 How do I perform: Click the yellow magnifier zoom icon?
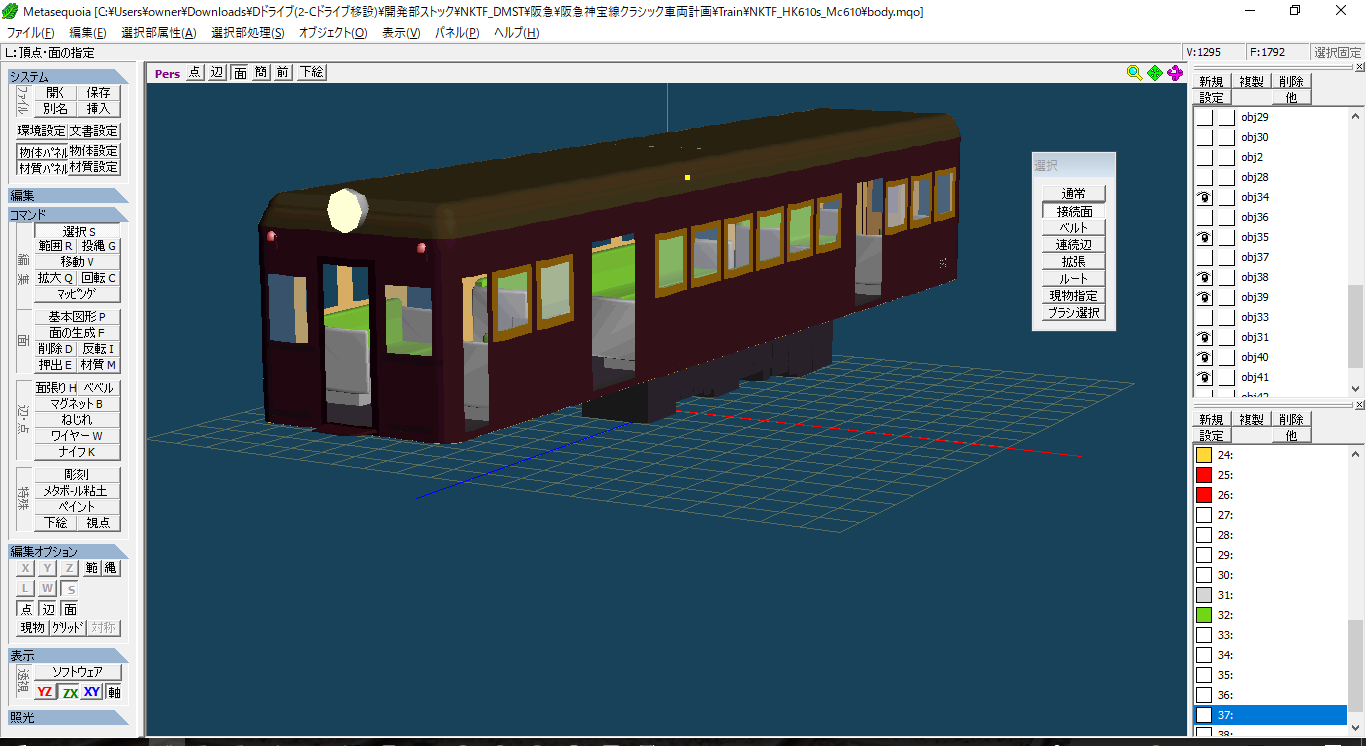click(x=1134, y=72)
